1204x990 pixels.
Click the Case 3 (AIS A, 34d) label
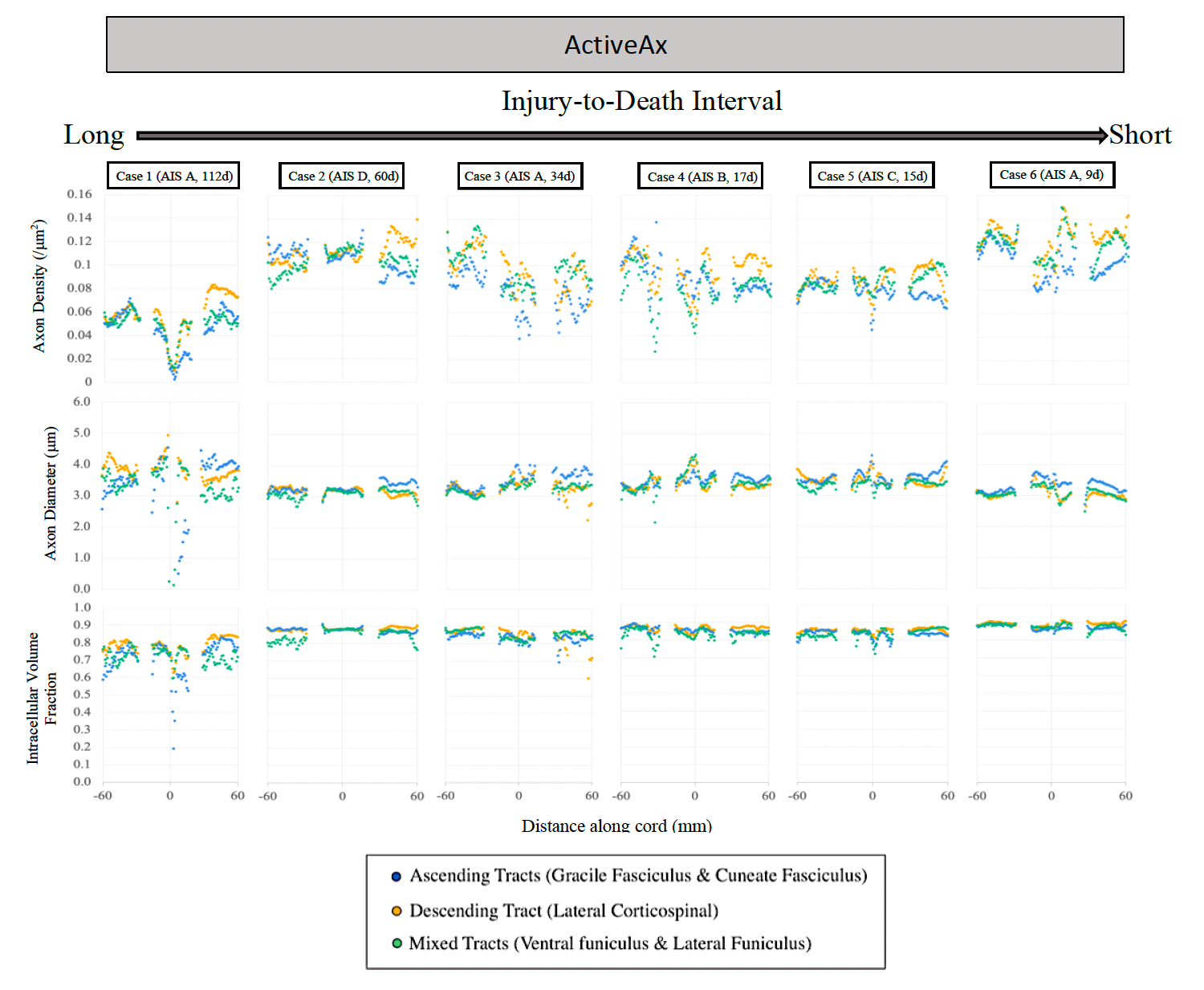tap(519, 176)
